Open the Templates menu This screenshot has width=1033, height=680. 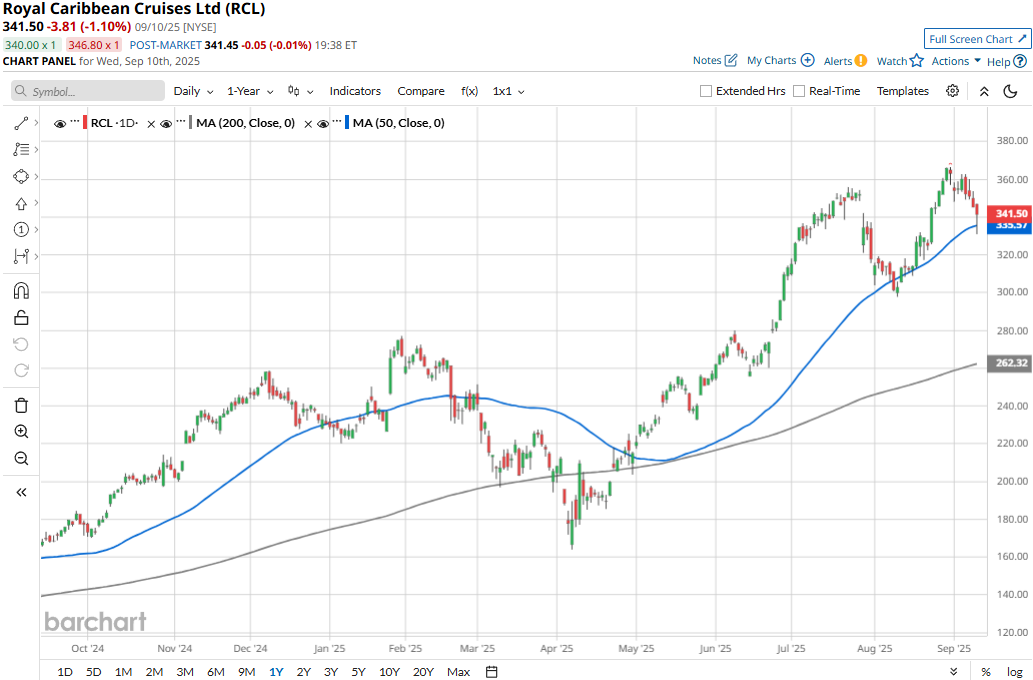coord(903,91)
